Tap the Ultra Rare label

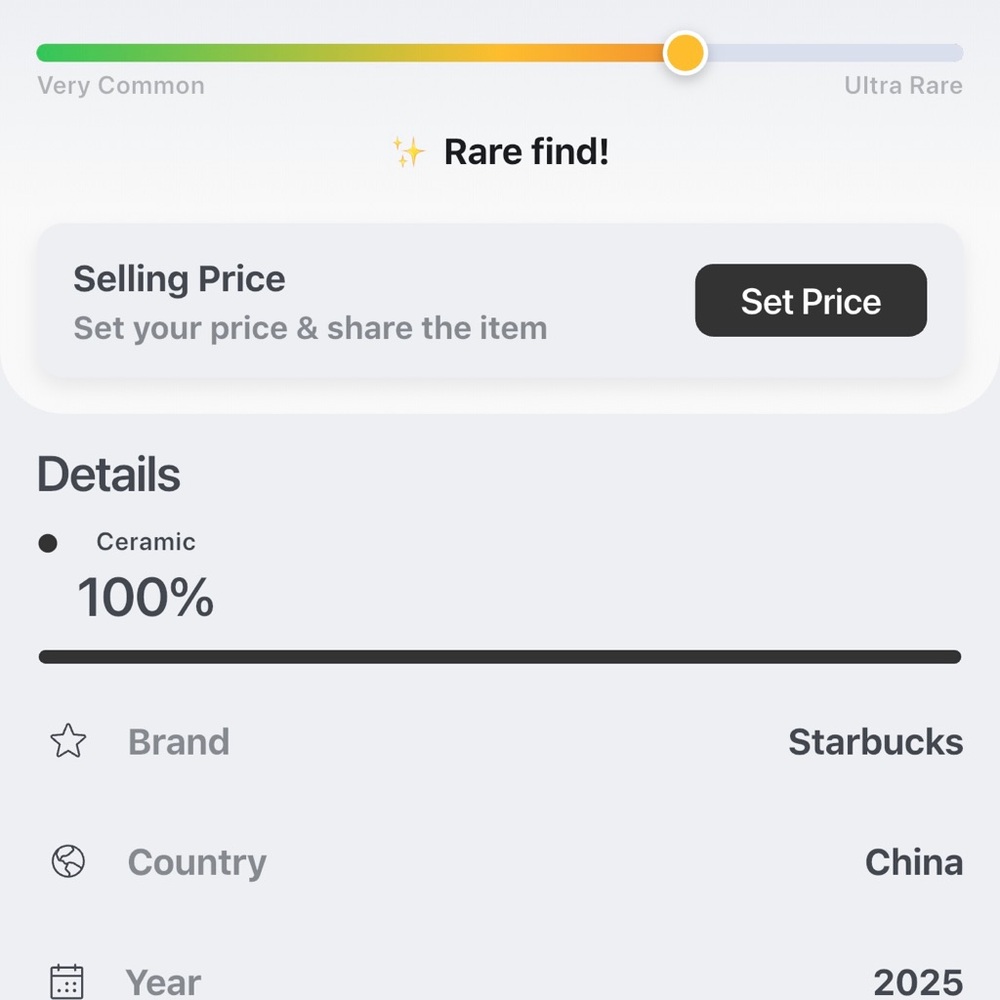[x=904, y=85]
